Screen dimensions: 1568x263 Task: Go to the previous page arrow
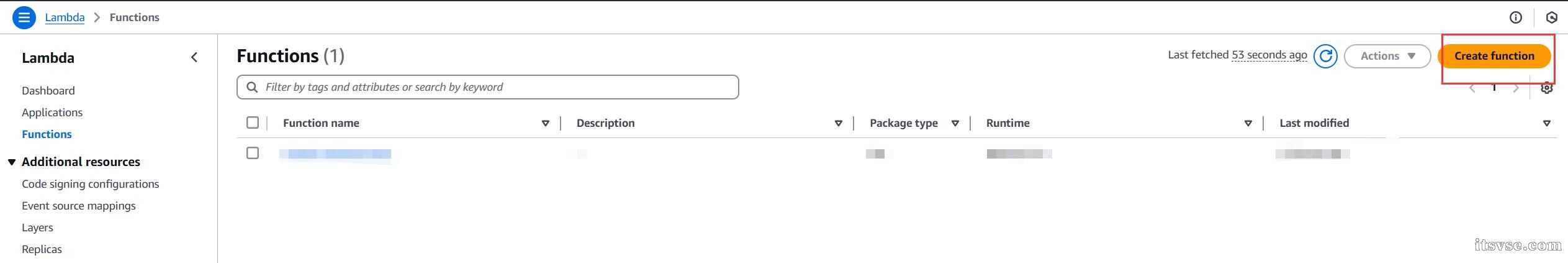point(1472,88)
